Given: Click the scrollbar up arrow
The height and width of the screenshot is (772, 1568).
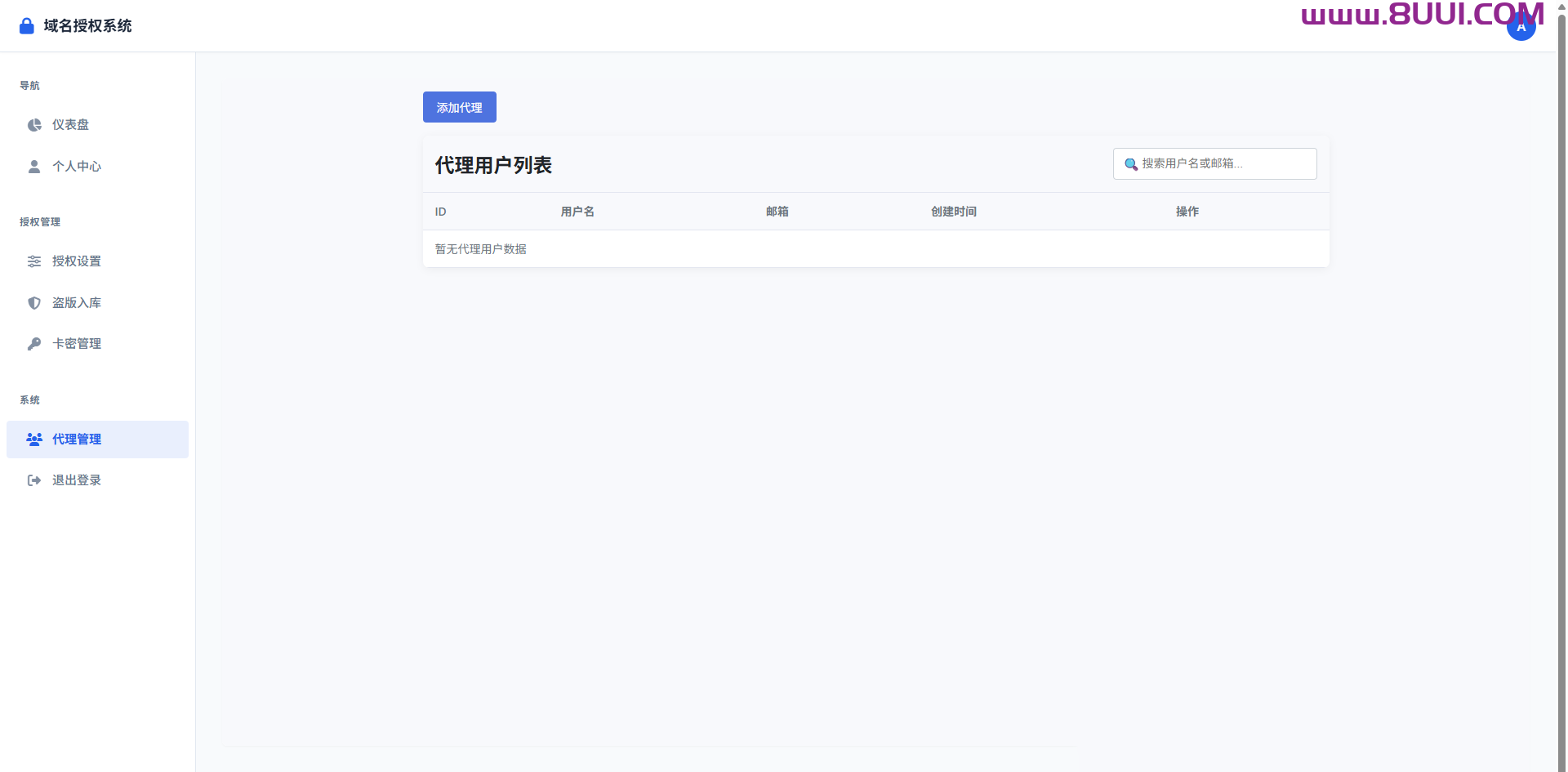Looking at the screenshot, I should [x=1561, y=6].
